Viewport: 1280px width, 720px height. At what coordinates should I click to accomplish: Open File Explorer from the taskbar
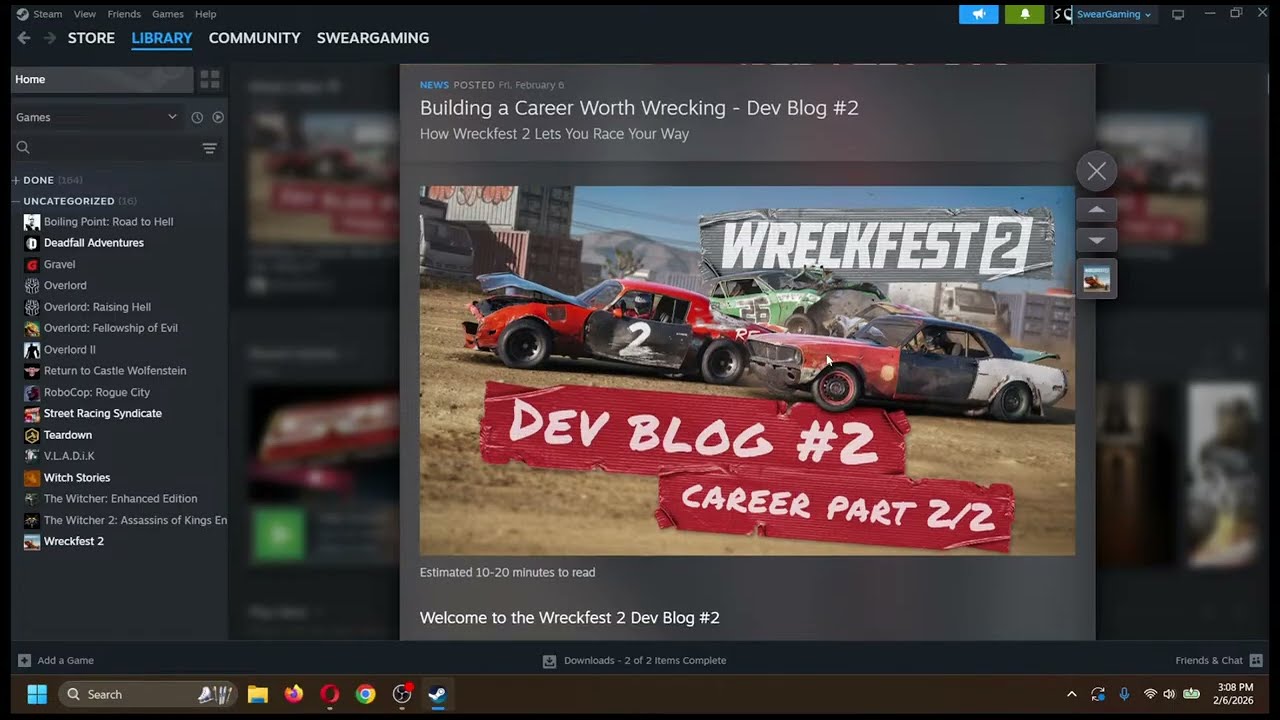(258, 694)
